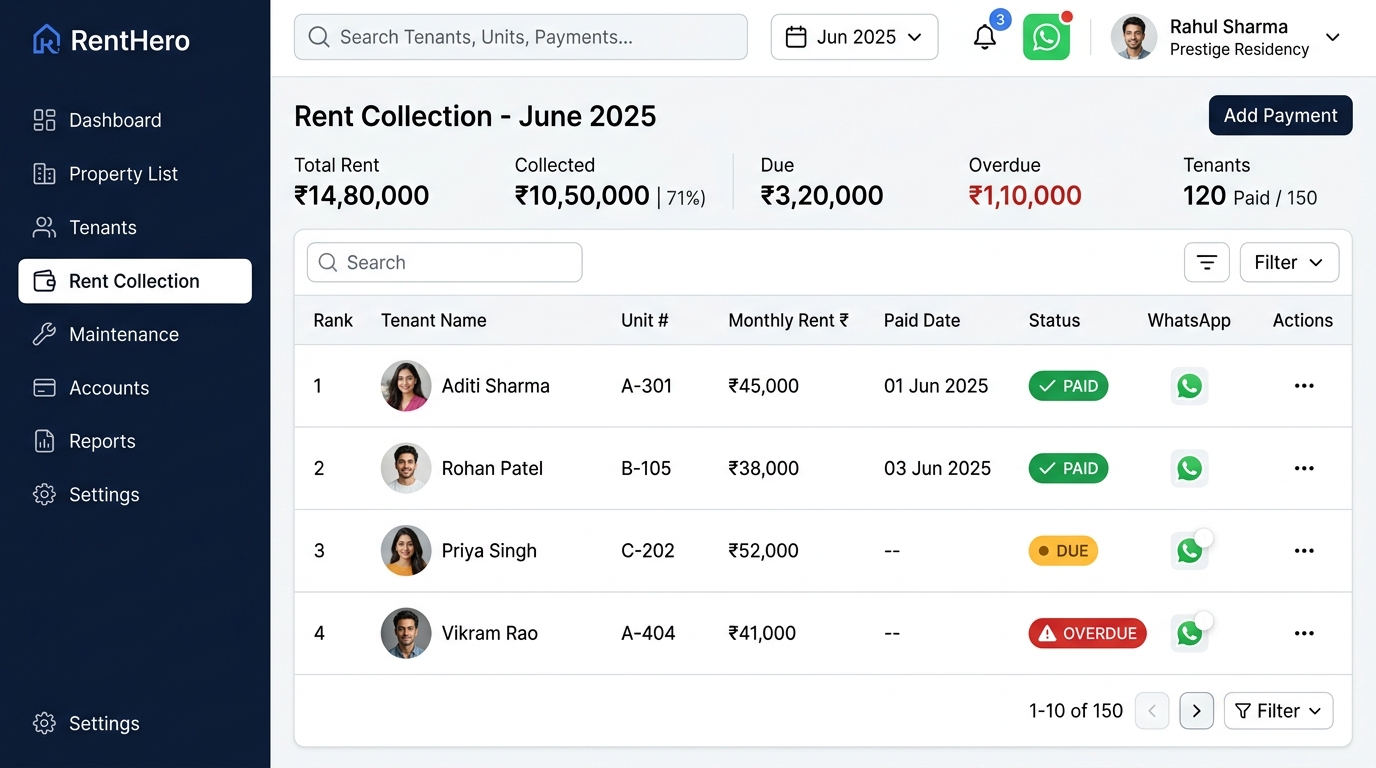Open the Filter dropdown beside pagination

click(x=1278, y=711)
